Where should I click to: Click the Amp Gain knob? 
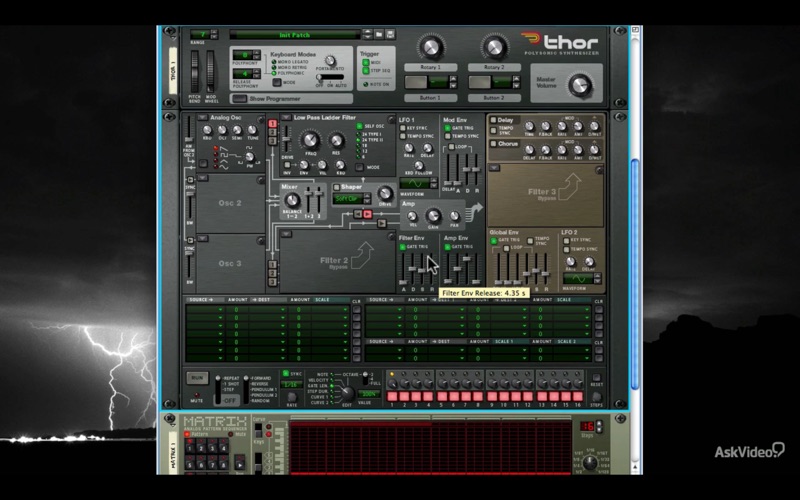(x=433, y=215)
